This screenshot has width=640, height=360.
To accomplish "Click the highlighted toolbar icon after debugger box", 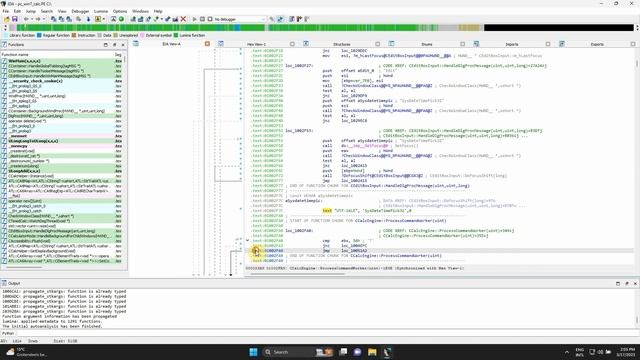I will [280, 19].
